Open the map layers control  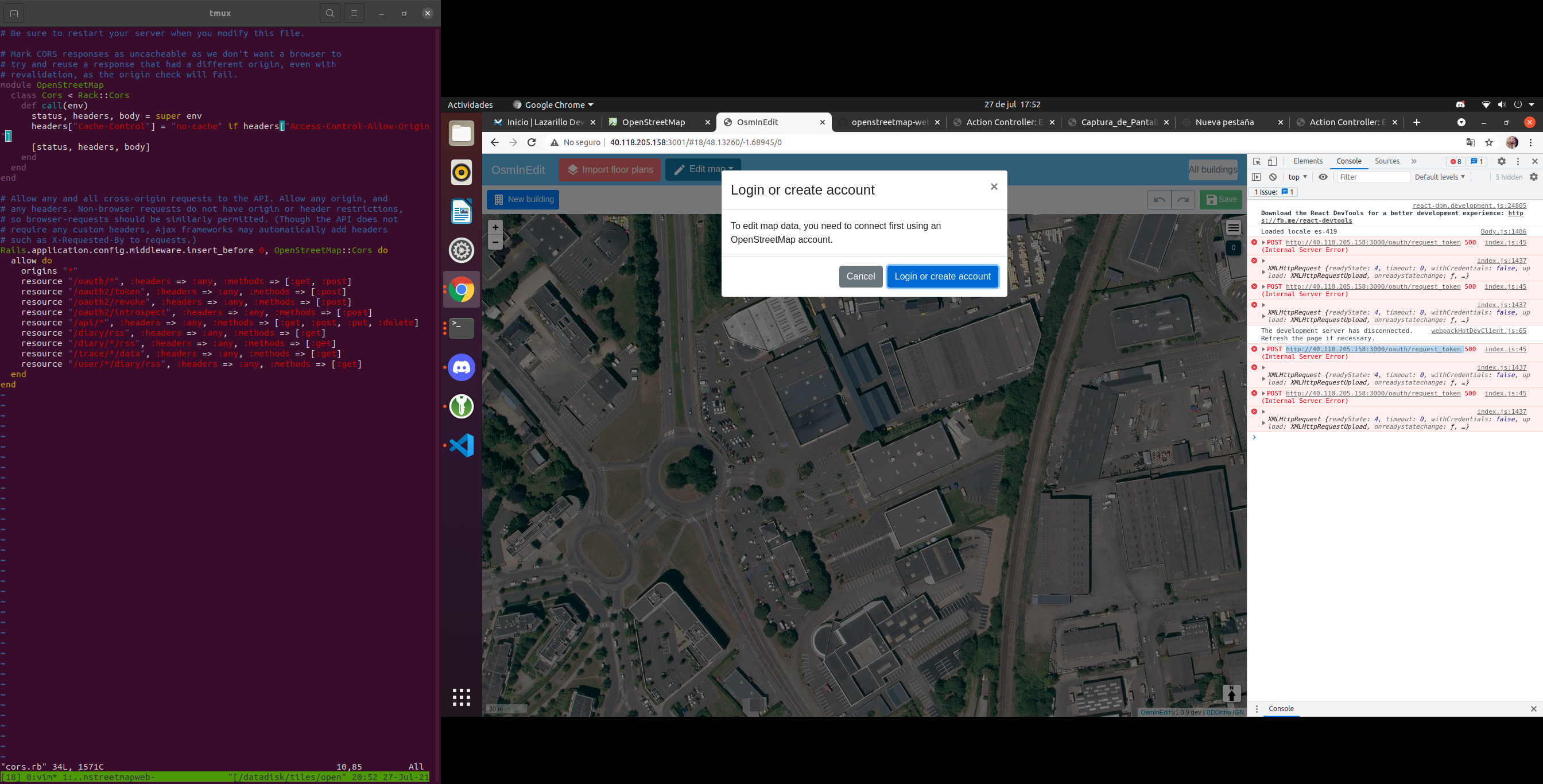(x=1234, y=228)
